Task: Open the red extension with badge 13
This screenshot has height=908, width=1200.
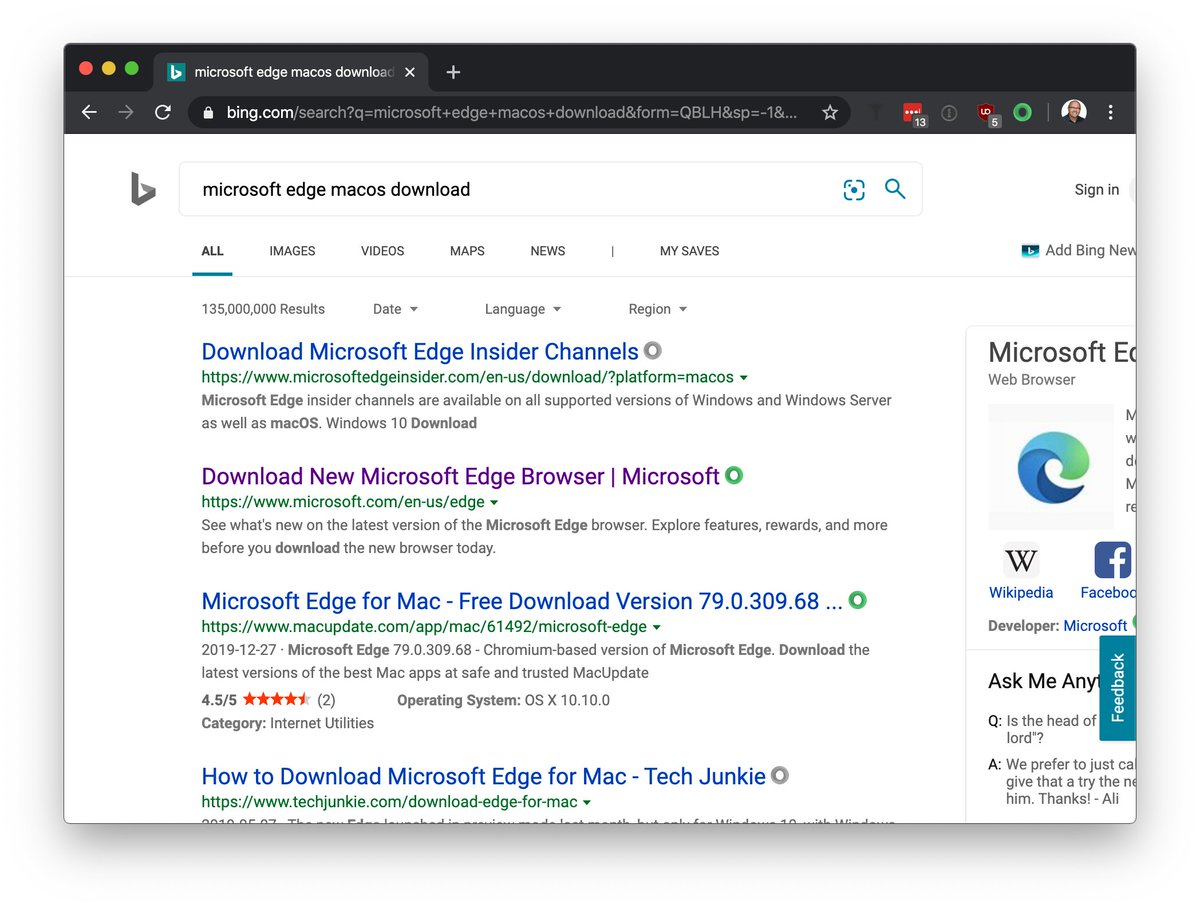Action: [x=914, y=114]
